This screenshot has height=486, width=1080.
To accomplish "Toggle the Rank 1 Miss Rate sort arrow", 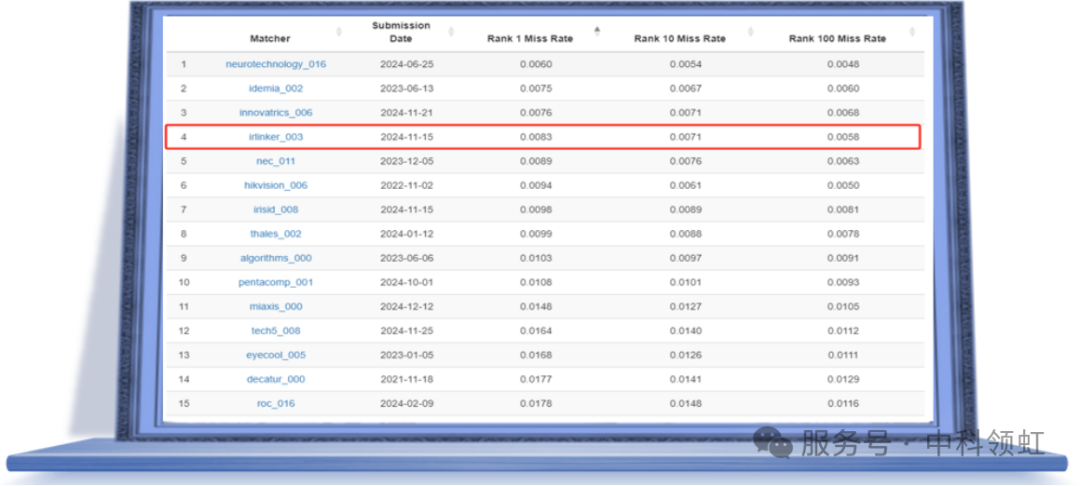I will [x=597, y=32].
